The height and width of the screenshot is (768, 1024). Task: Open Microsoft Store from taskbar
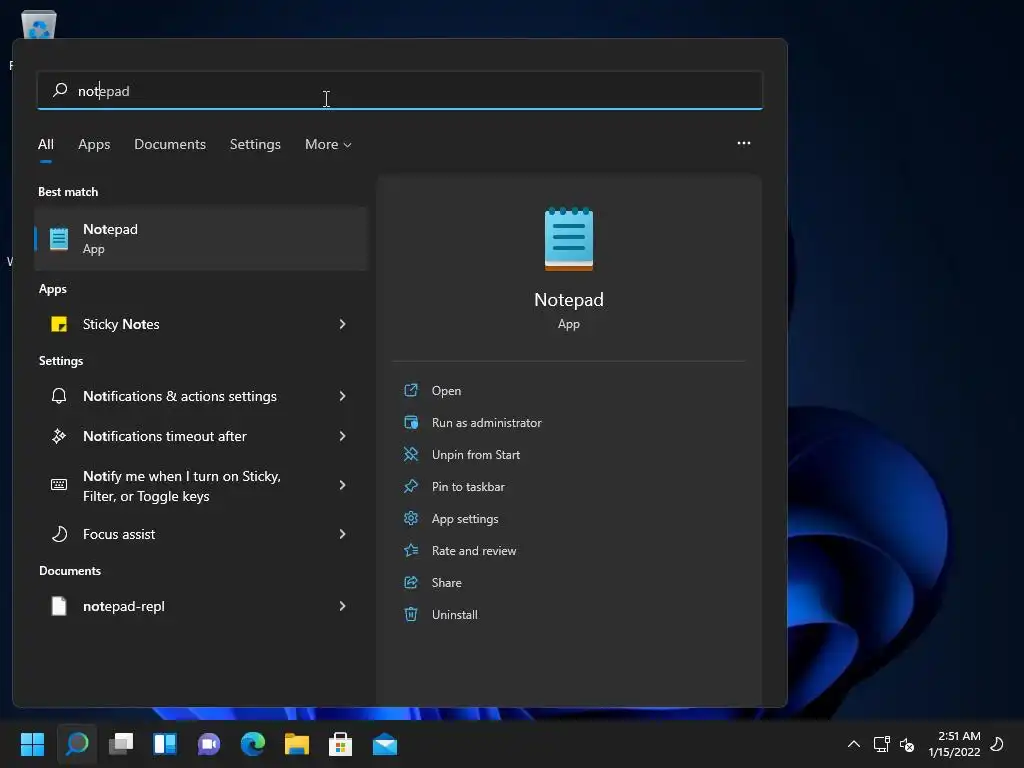(x=340, y=744)
